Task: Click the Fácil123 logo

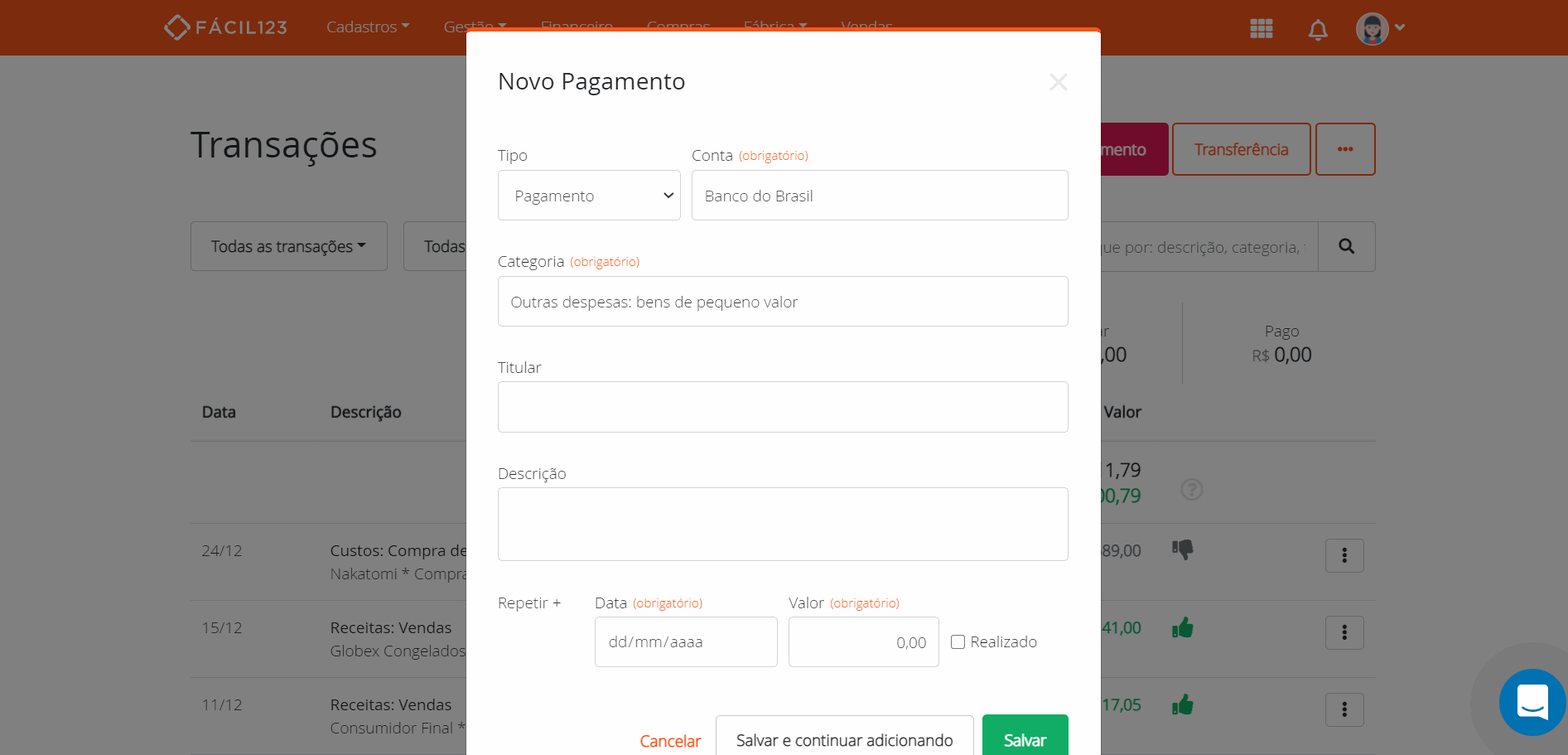Action: click(x=225, y=27)
